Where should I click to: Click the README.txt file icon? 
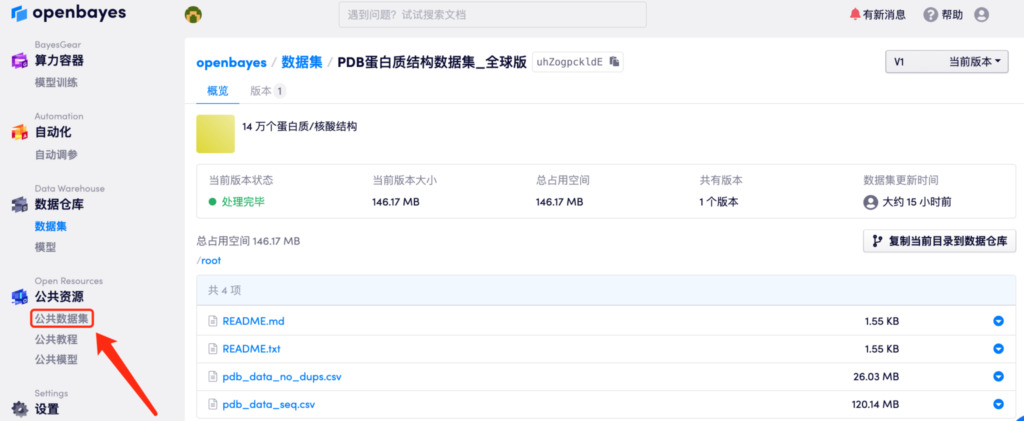coord(212,349)
